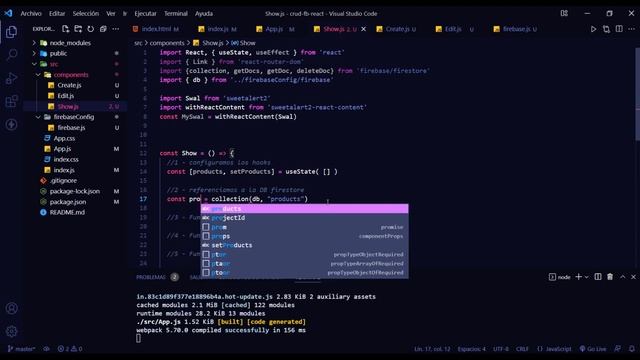Switch to index.html tab
The height and width of the screenshot is (360, 640).
tap(156, 29)
